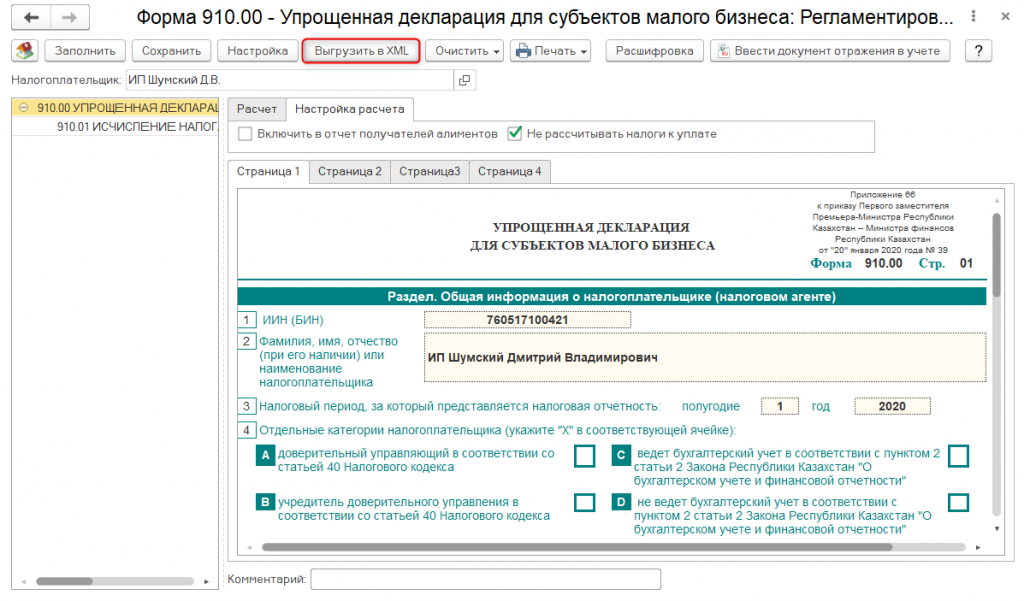Switch to the Расчет tab

(x=256, y=109)
